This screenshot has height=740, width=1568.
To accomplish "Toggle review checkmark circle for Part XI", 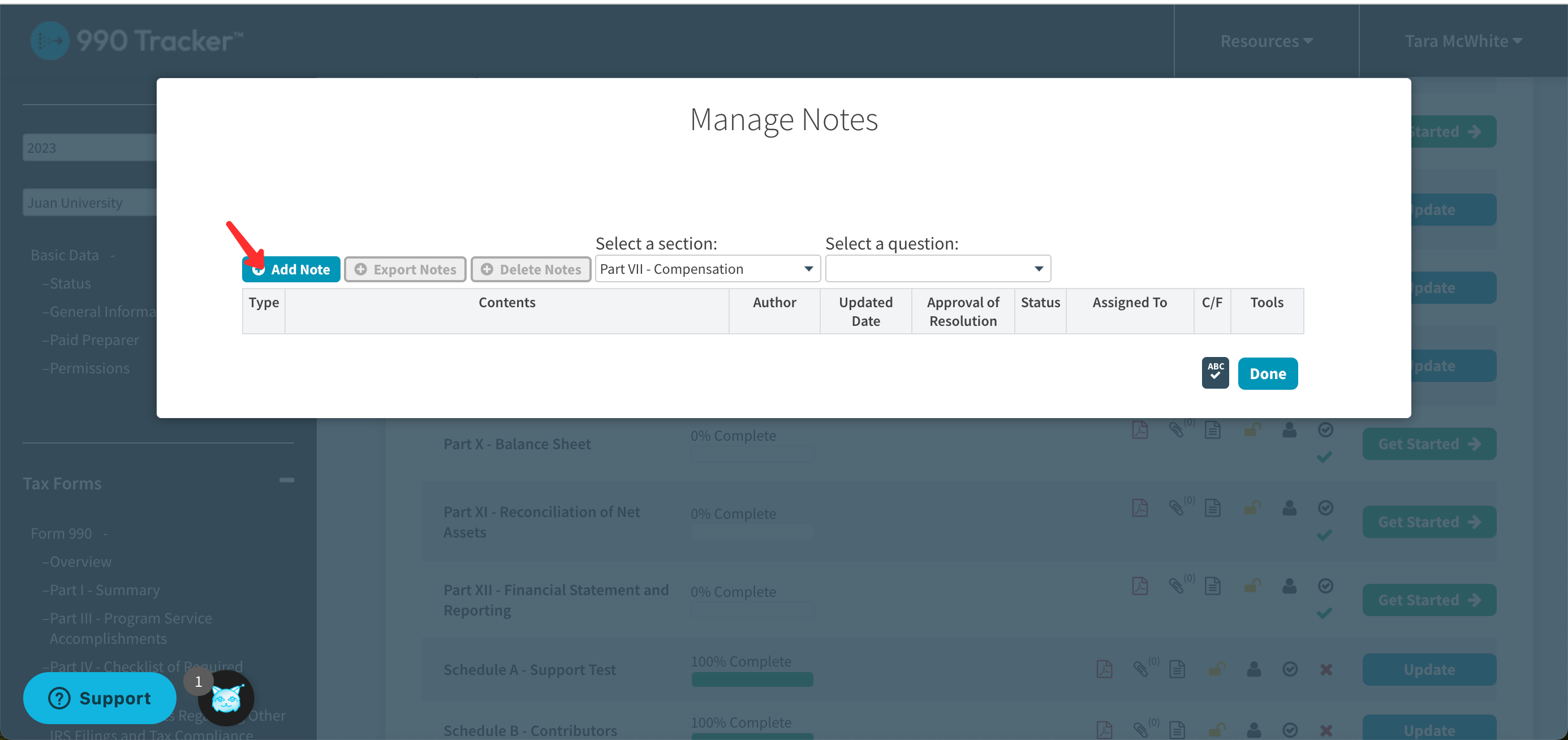I will [x=1325, y=508].
